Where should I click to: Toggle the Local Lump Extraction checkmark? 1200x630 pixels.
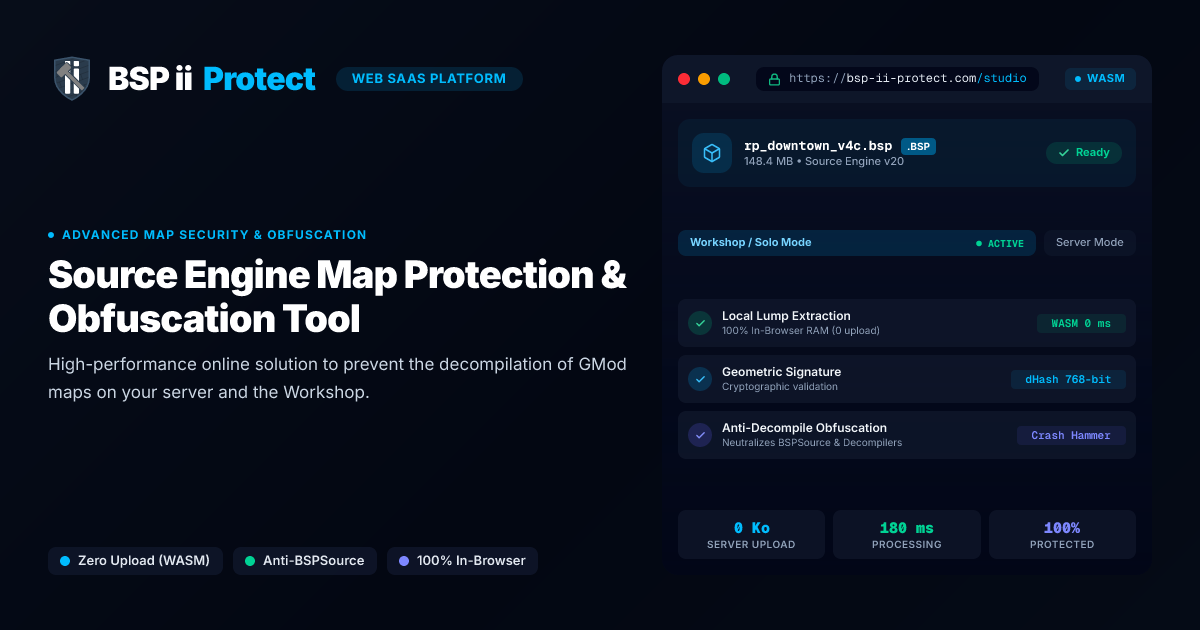(700, 323)
